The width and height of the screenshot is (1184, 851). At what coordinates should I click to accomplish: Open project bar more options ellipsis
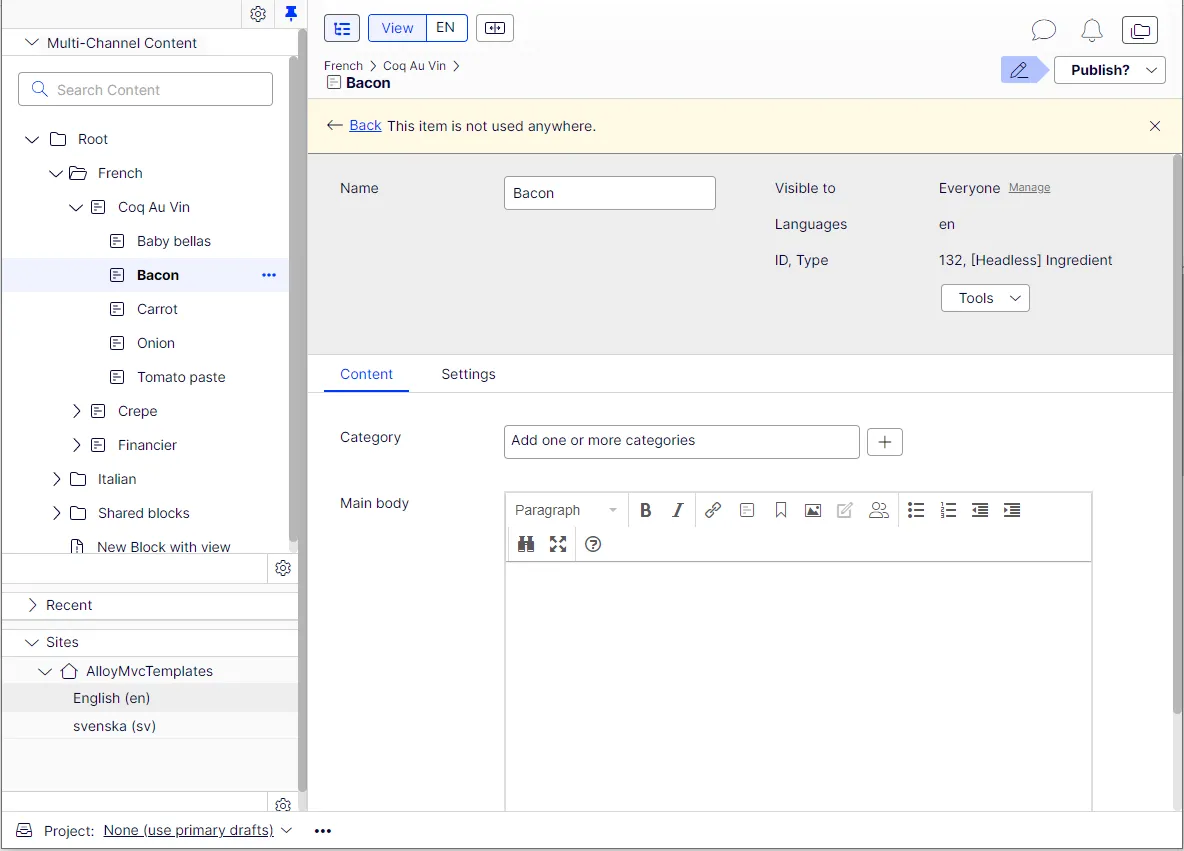322,831
